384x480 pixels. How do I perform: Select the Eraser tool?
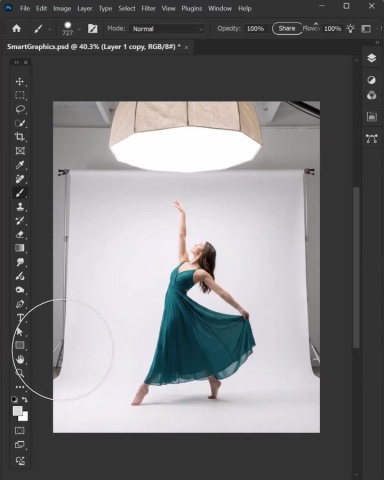coord(20,234)
